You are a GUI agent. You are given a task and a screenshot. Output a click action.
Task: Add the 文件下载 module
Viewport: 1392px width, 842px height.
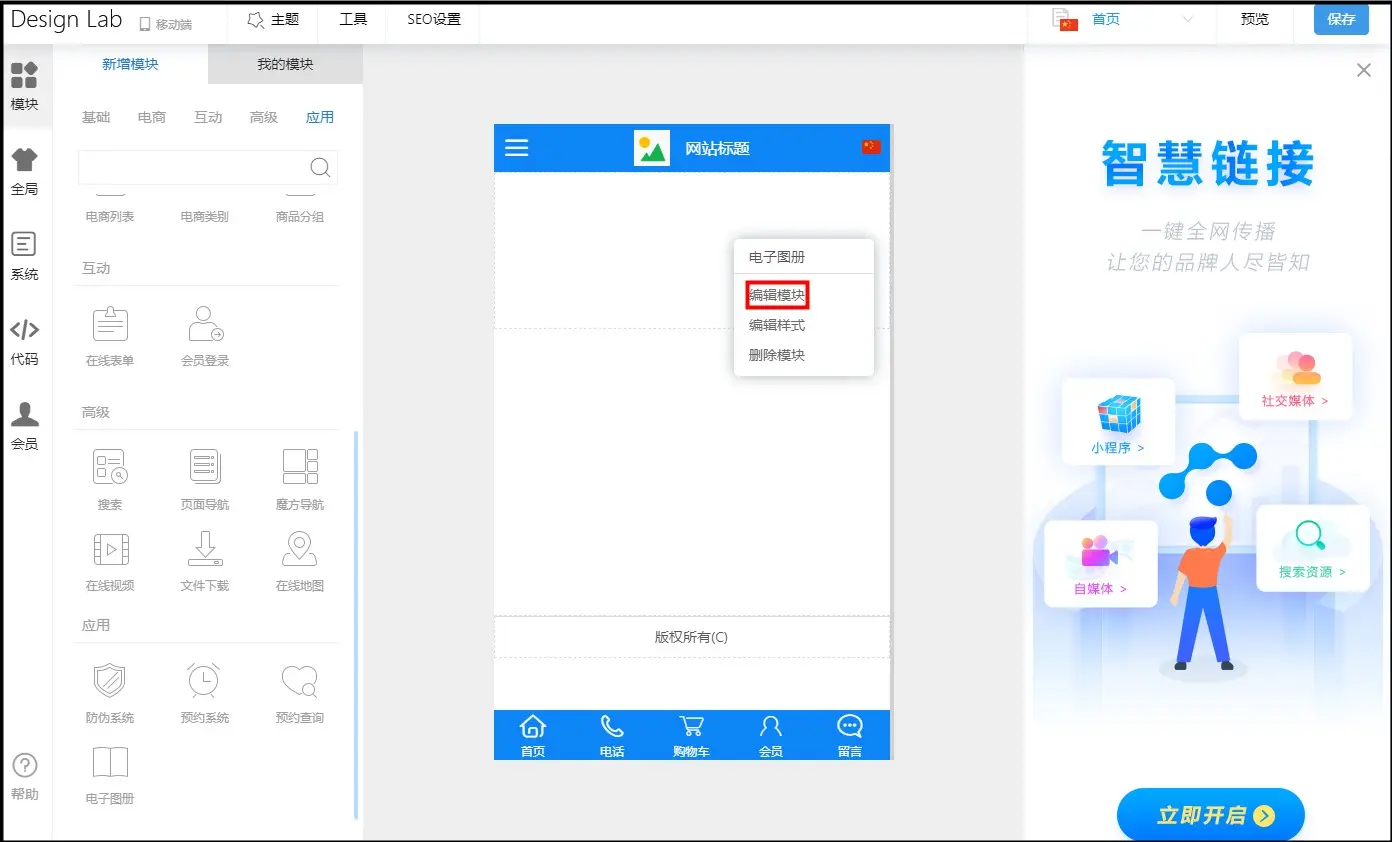tap(205, 550)
